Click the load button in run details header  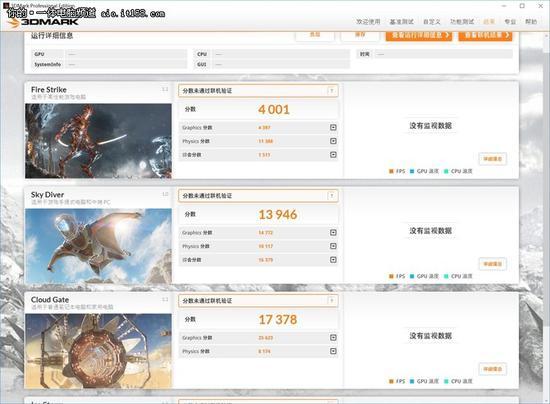tap(315, 35)
